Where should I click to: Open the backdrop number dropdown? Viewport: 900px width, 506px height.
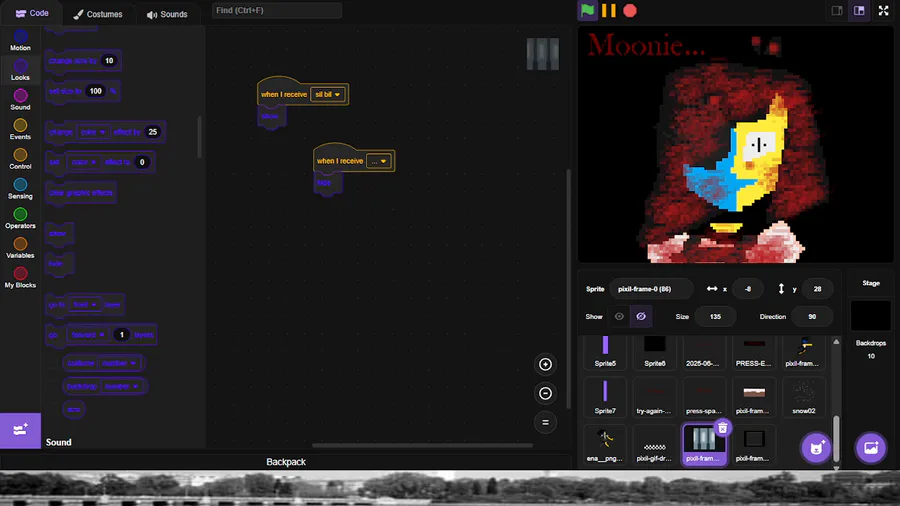[x=121, y=386]
